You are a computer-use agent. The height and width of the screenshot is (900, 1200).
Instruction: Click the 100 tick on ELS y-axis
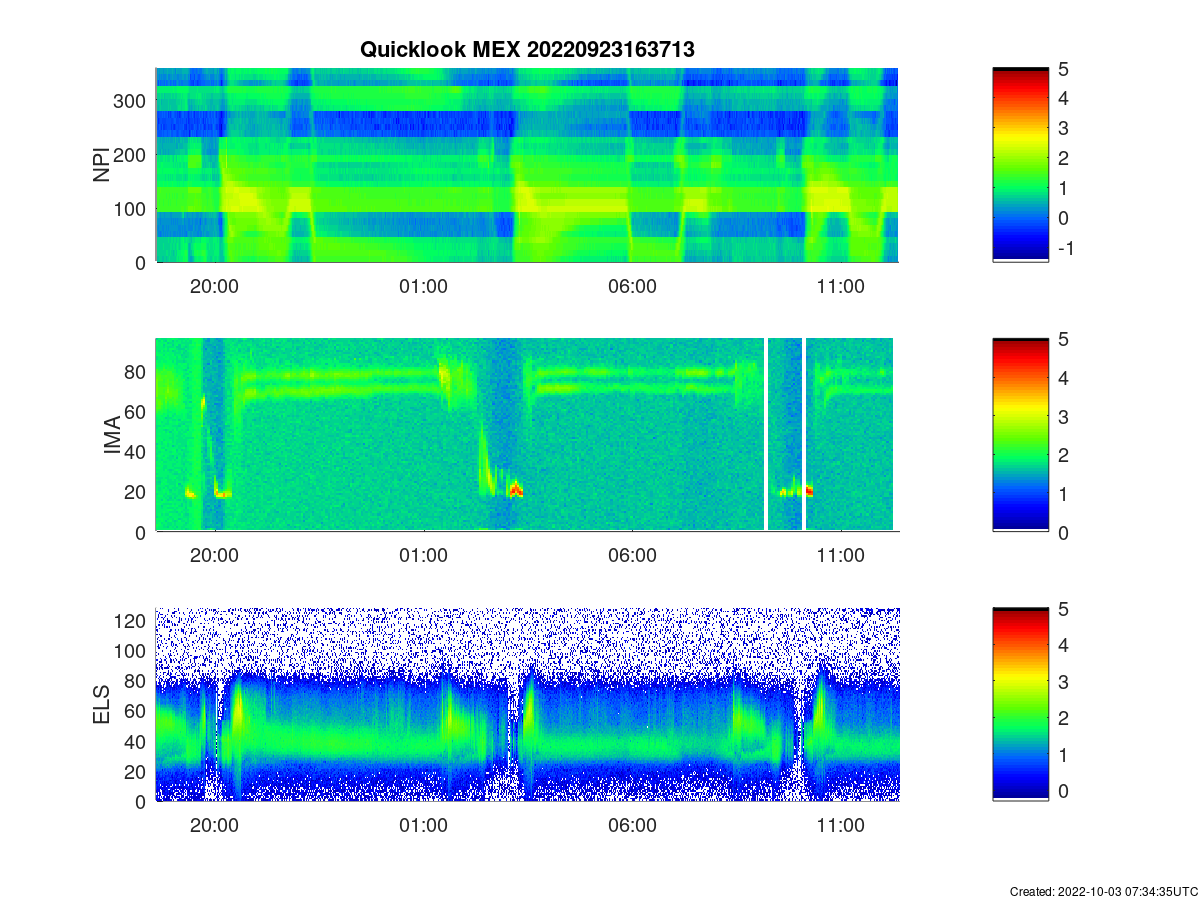click(132, 650)
